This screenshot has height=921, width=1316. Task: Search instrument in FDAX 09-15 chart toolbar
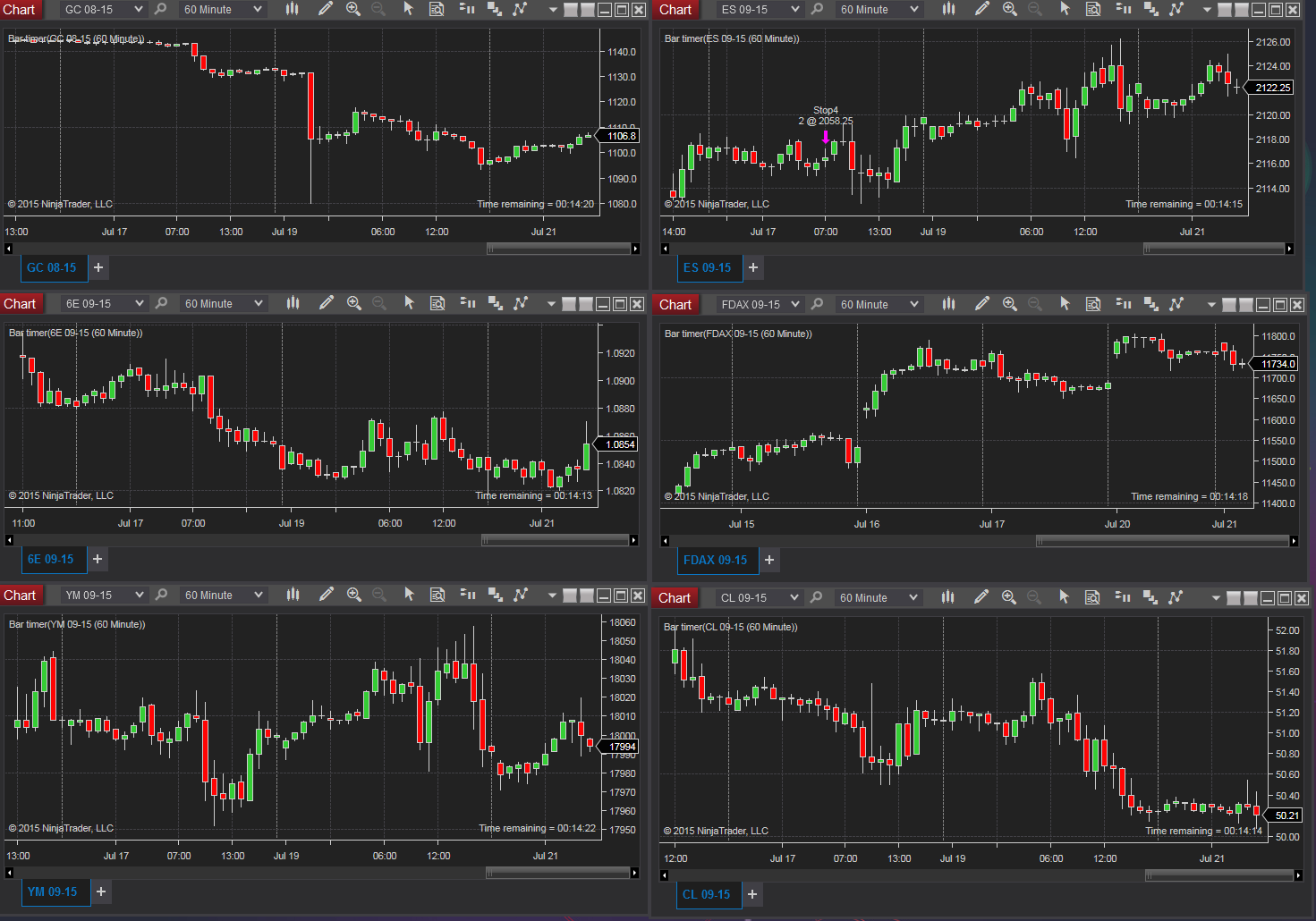pyautogui.click(x=818, y=304)
